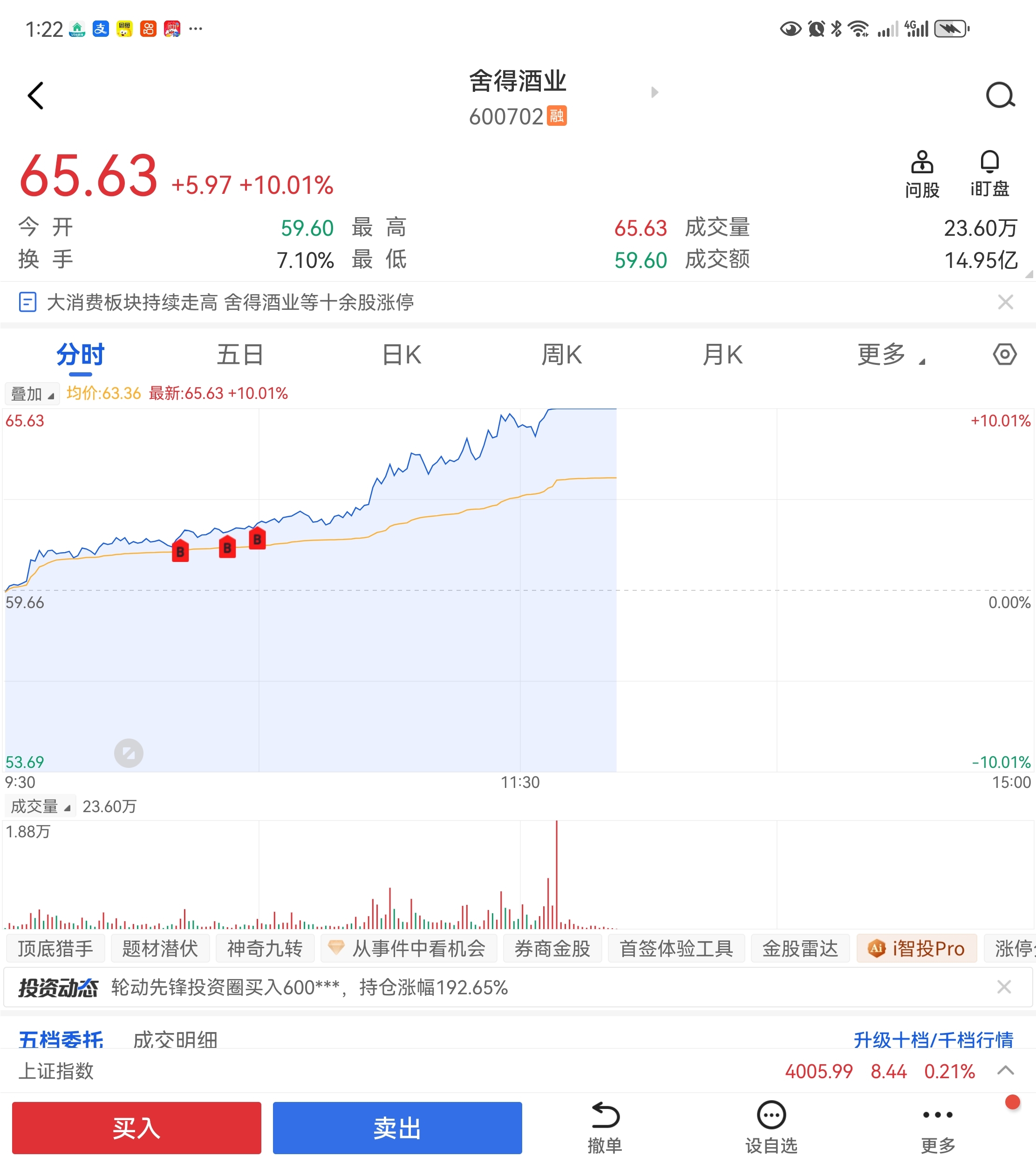Switch to the 成交明细 tab
This screenshot has width=1036, height=1163.
coord(175,1040)
